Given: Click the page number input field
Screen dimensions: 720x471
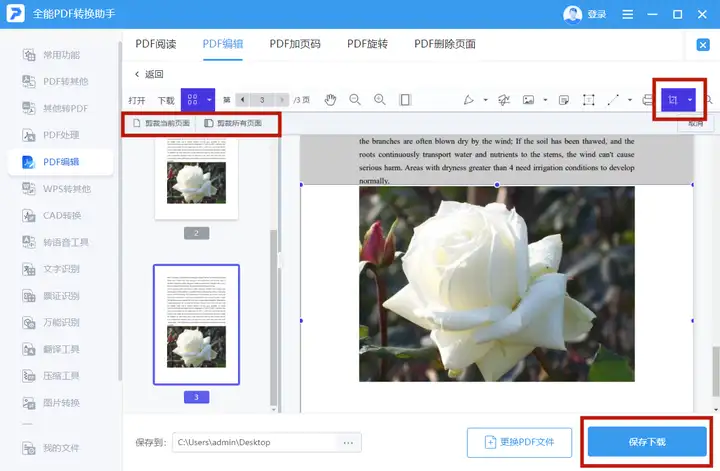Looking at the screenshot, I should (262, 100).
